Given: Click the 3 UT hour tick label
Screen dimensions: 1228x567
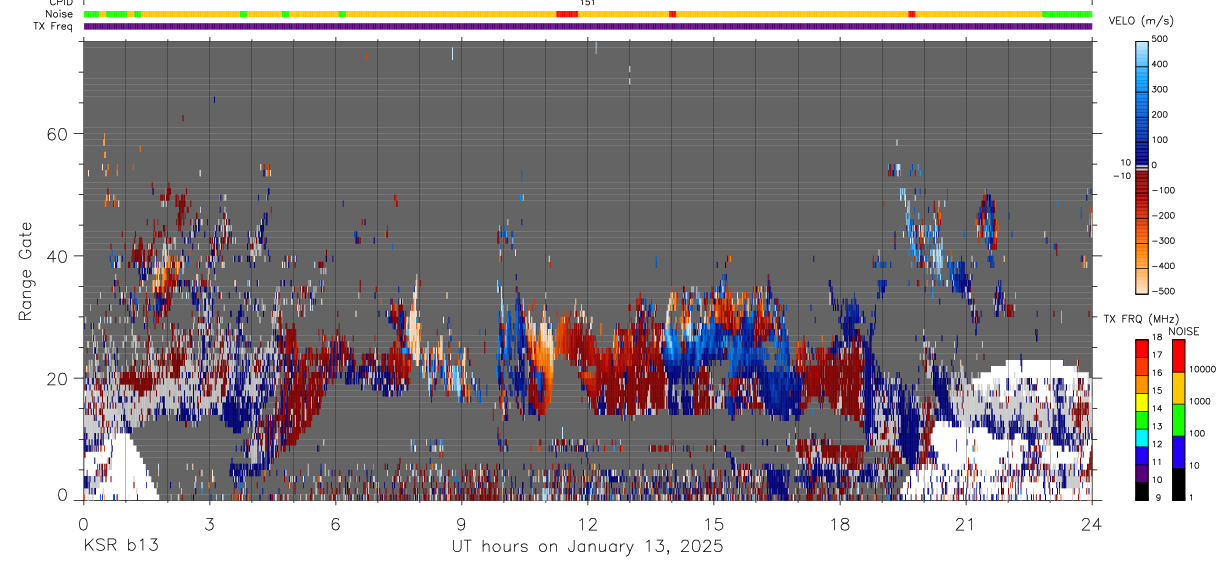Looking at the screenshot, I should pos(210,524).
